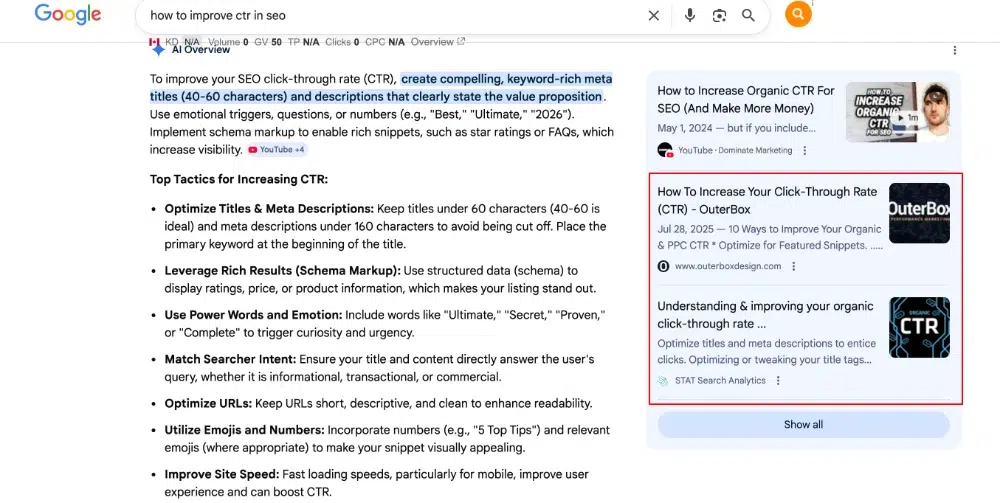Click 'Optimize URLs:' bullet text

pos(208,404)
